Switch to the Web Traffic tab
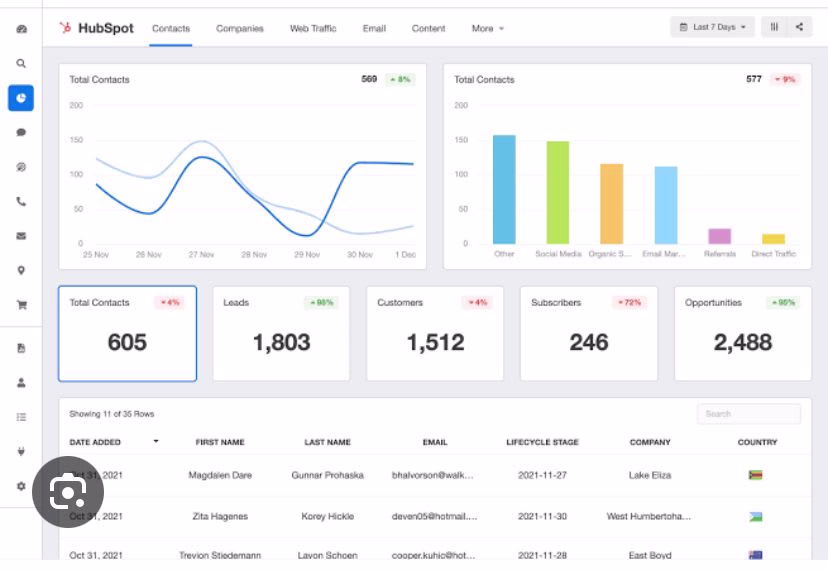 click(313, 29)
